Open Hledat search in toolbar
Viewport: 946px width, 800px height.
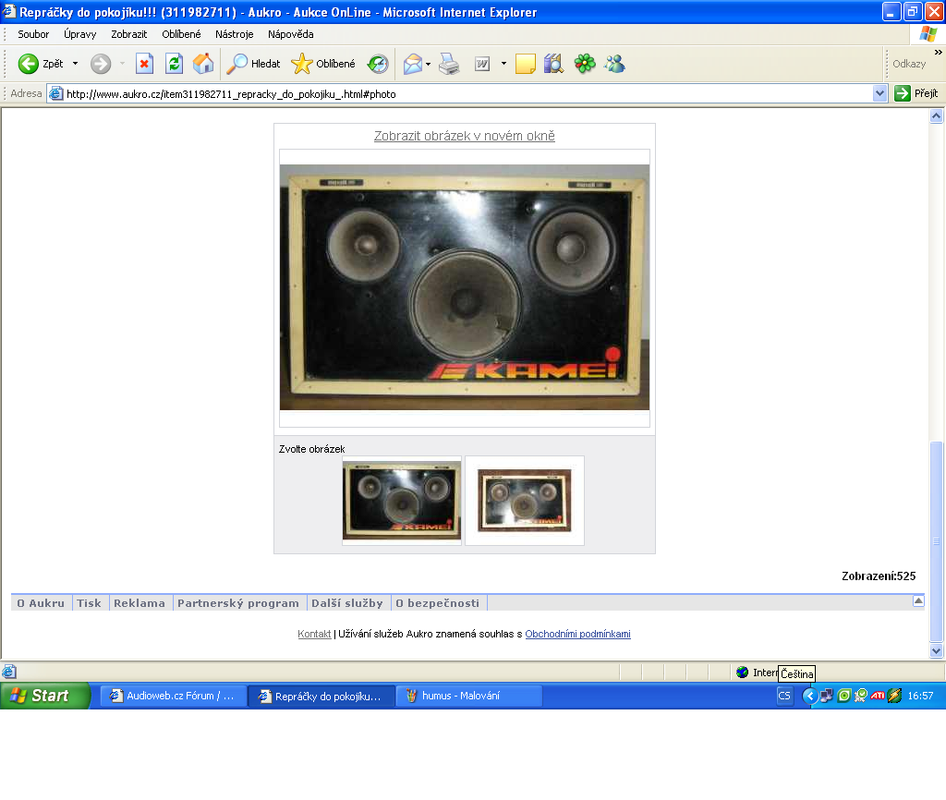click(253, 64)
